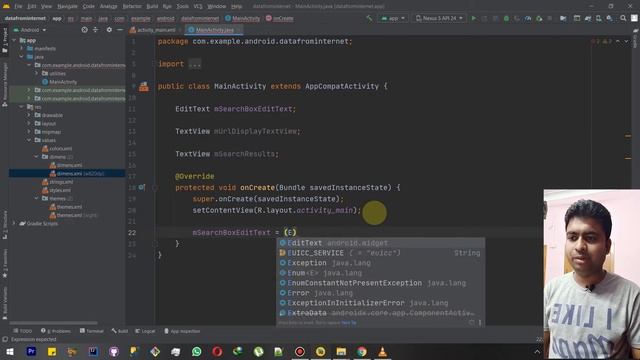Open Premiere Pro from taskbar

point(31,351)
